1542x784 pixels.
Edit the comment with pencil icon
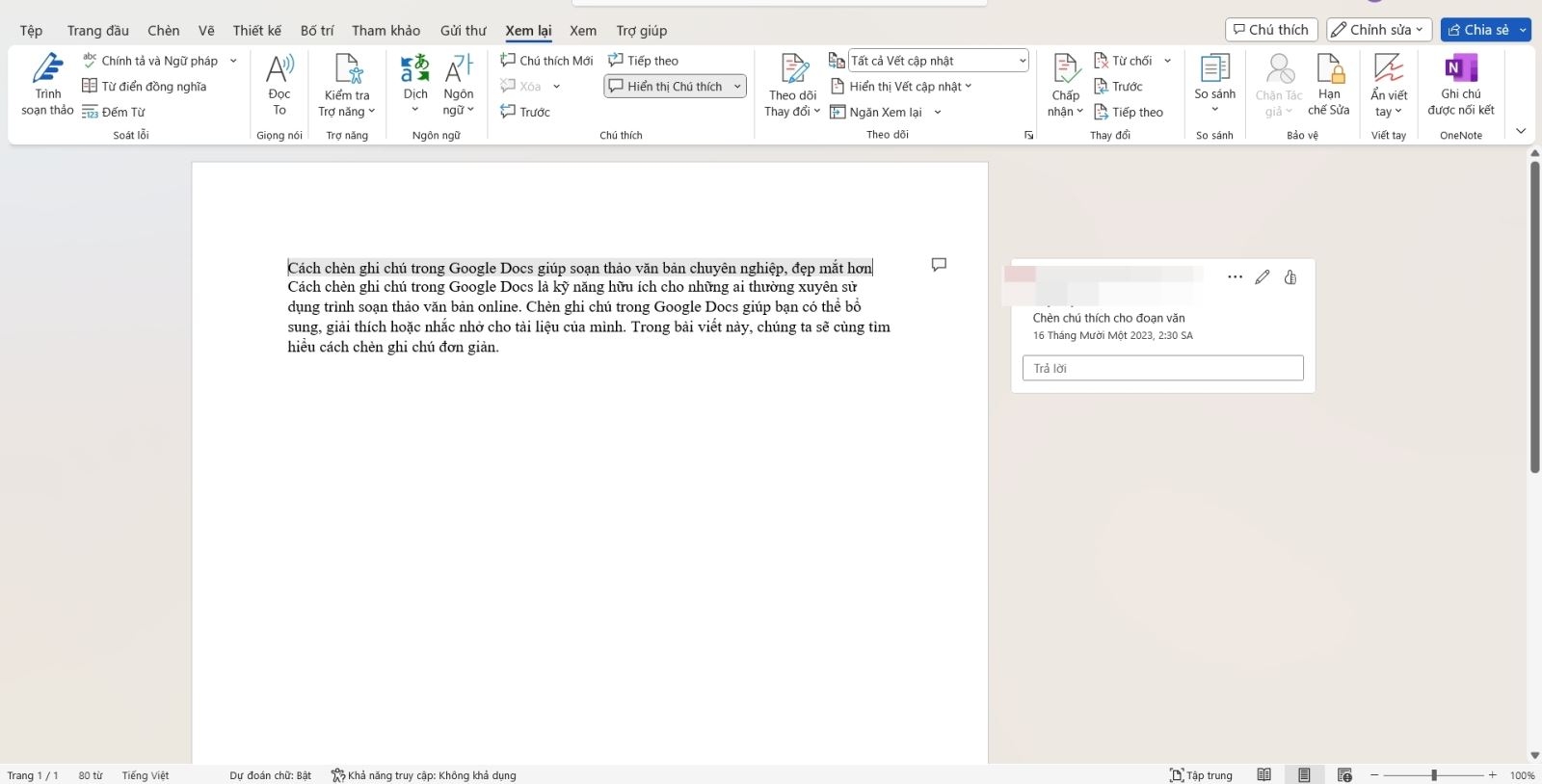click(x=1263, y=277)
